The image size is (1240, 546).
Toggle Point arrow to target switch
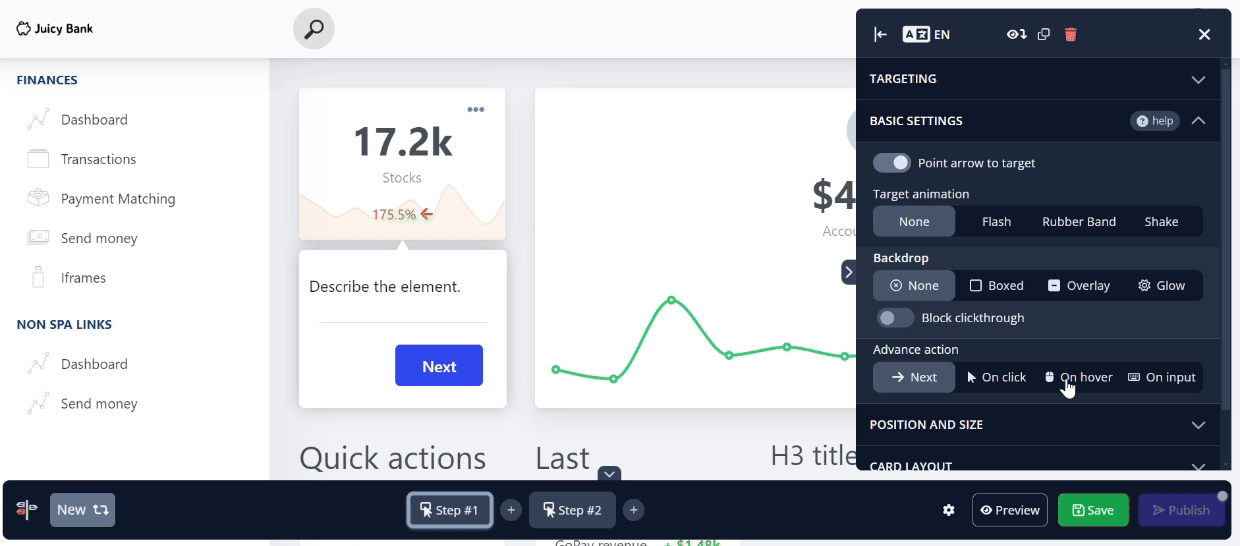coord(892,163)
